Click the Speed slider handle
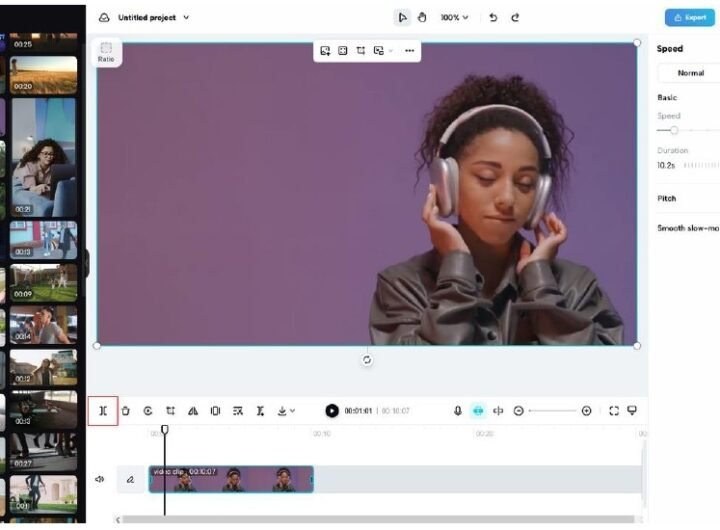Viewport: 720px width, 530px height. (674, 130)
